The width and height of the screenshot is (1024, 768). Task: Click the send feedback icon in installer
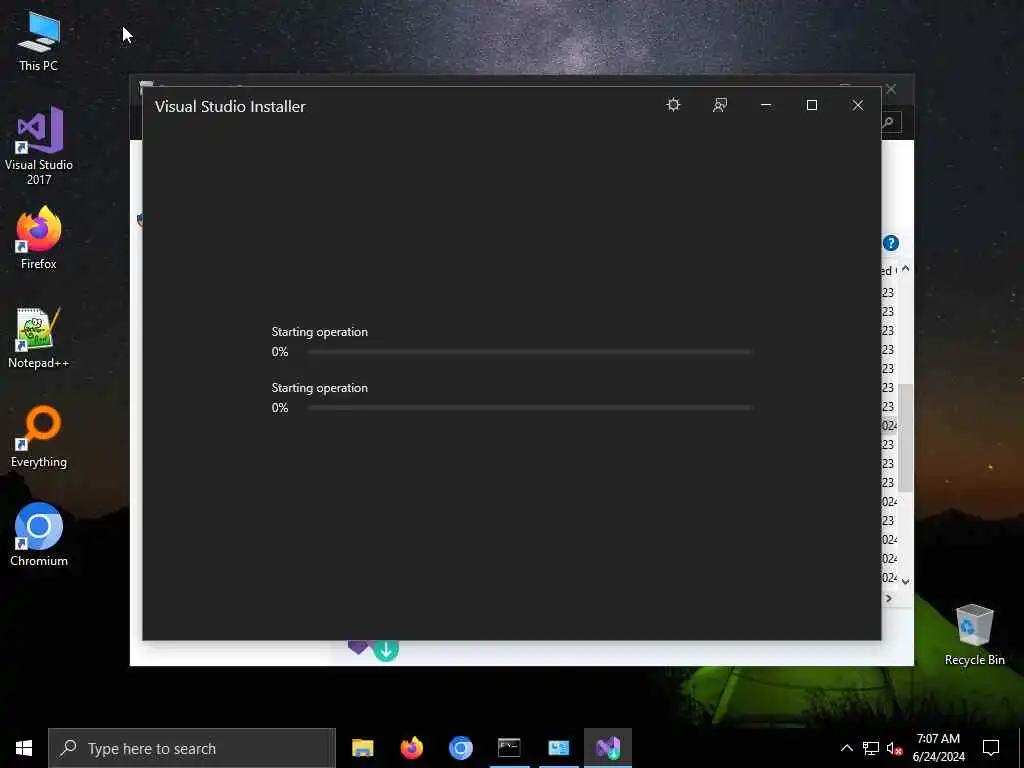tap(720, 105)
